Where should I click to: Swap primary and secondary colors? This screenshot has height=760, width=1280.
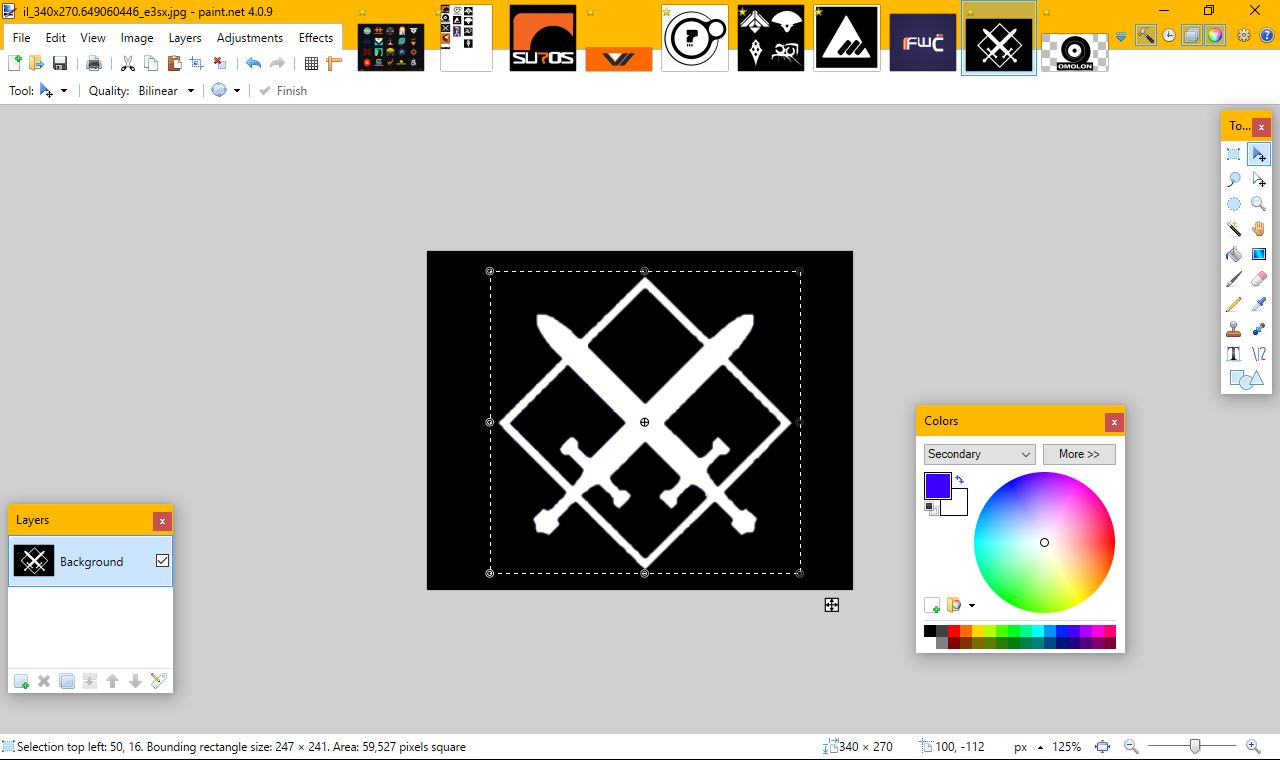click(x=960, y=480)
